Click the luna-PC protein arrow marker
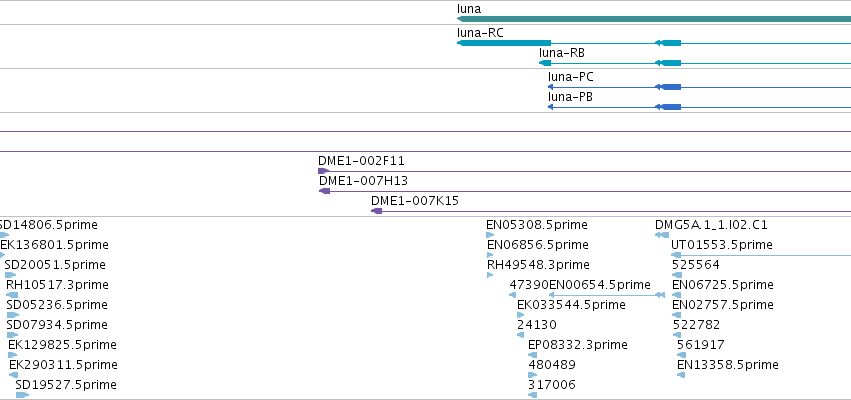Image resolution: width=851 pixels, height=400 pixels. click(550, 87)
